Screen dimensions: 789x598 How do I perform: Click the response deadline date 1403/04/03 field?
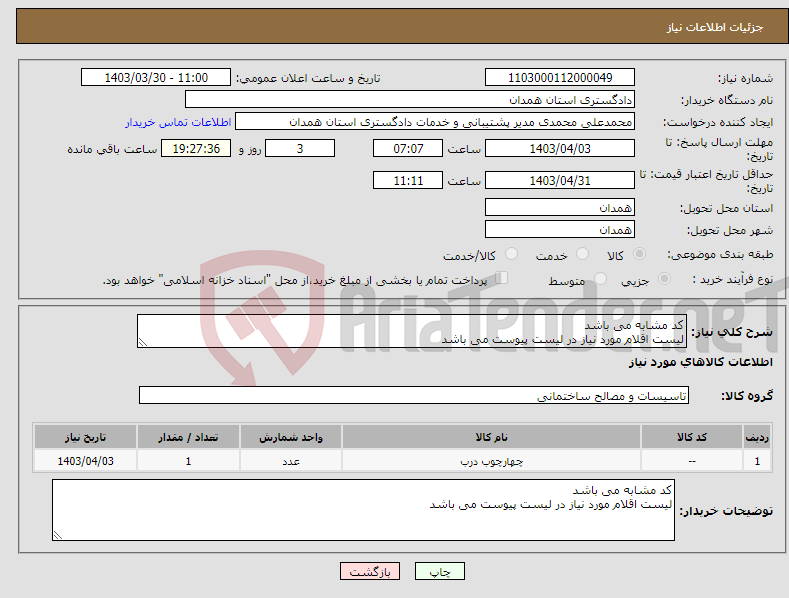[x=560, y=148]
